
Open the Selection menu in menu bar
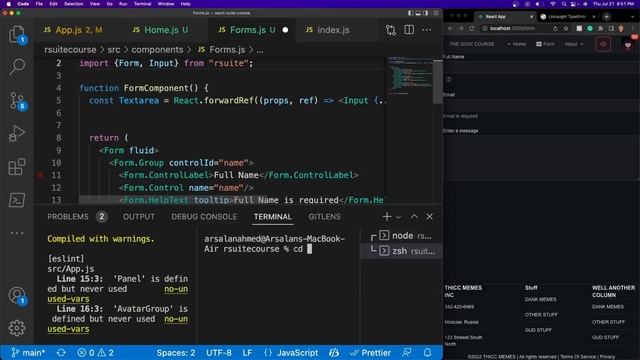coord(73,4)
